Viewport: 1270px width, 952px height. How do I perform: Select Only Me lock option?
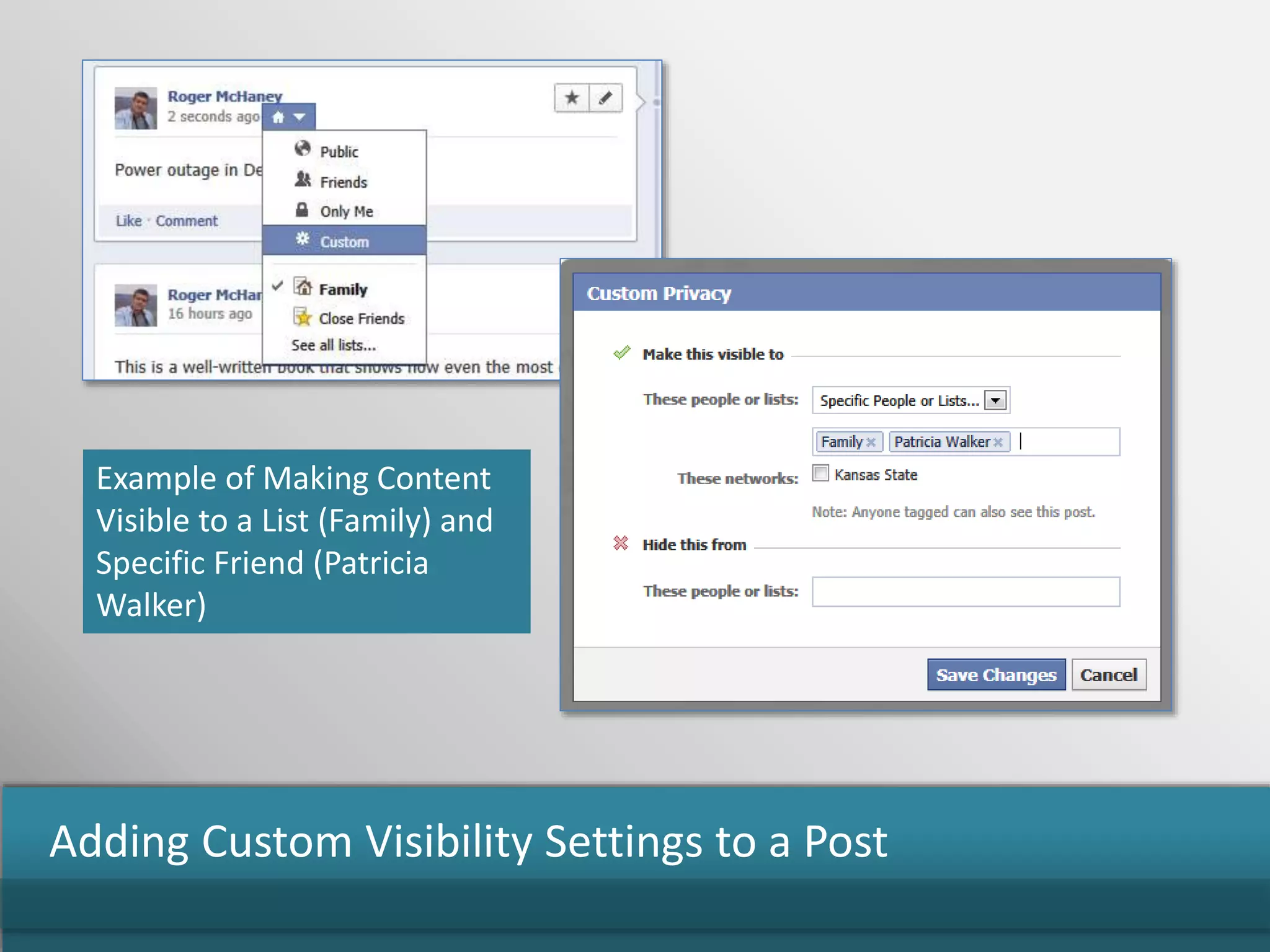click(344, 211)
